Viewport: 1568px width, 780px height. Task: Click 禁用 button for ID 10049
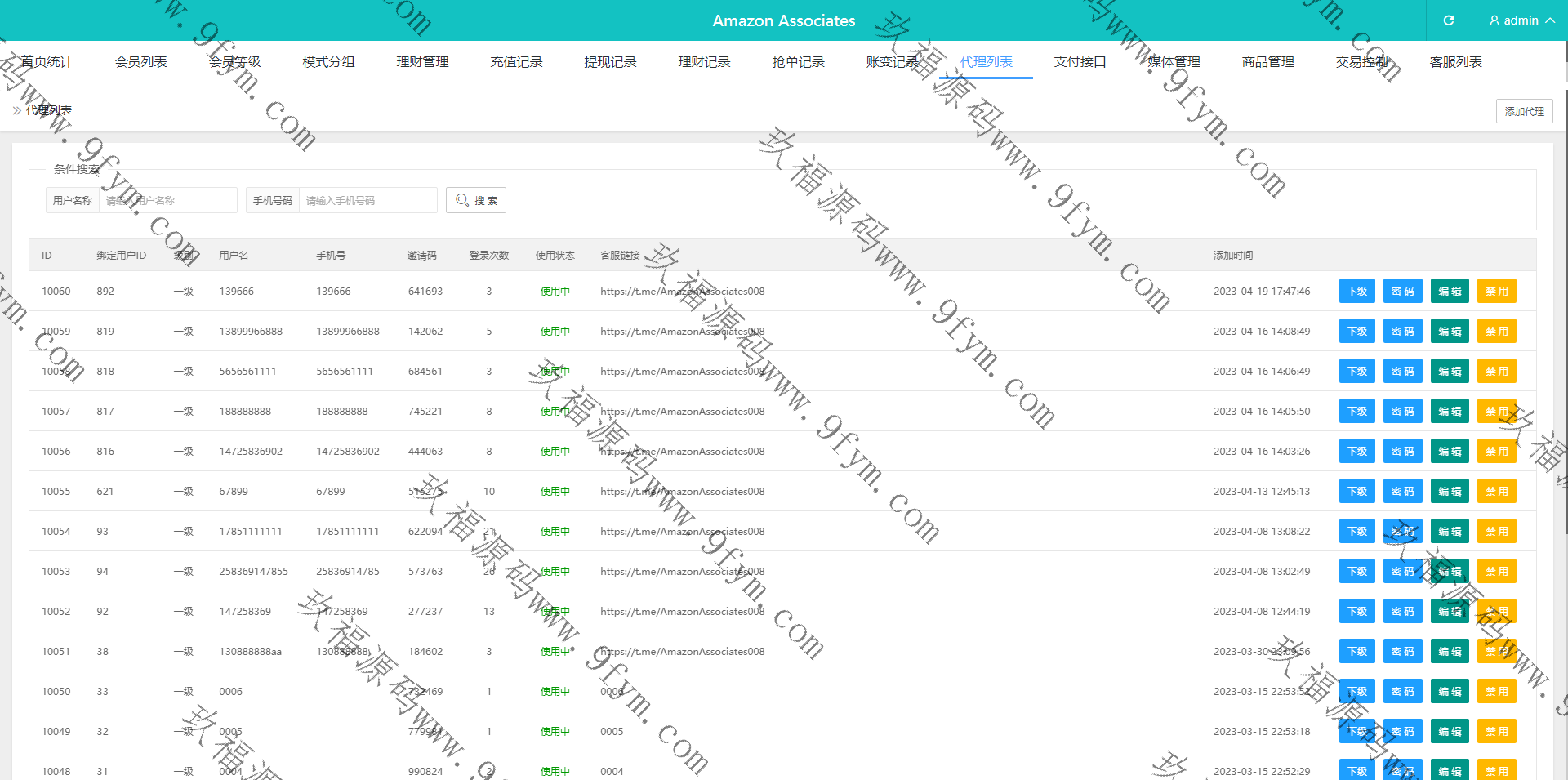[1496, 732]
